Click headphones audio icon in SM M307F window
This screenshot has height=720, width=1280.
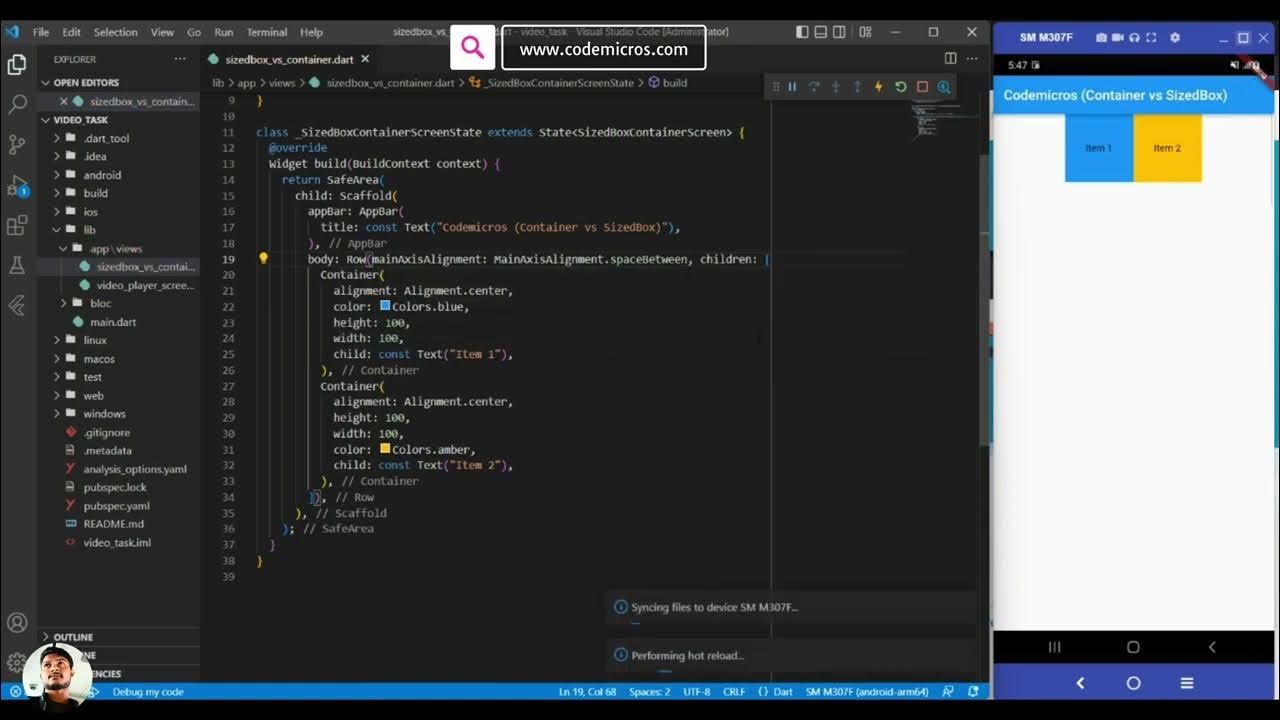point(1134,38)
